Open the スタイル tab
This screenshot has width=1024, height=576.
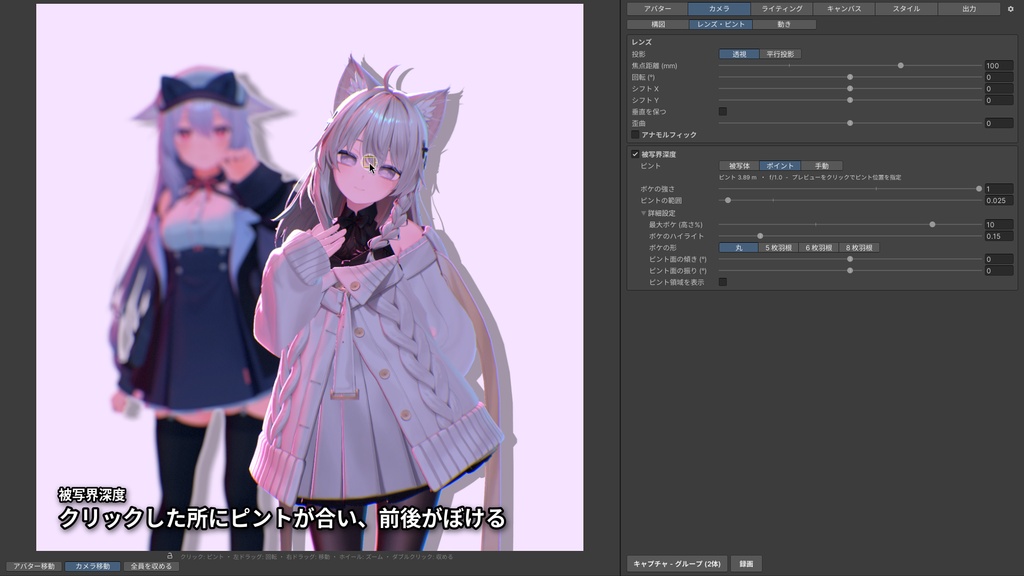(906, 9)
